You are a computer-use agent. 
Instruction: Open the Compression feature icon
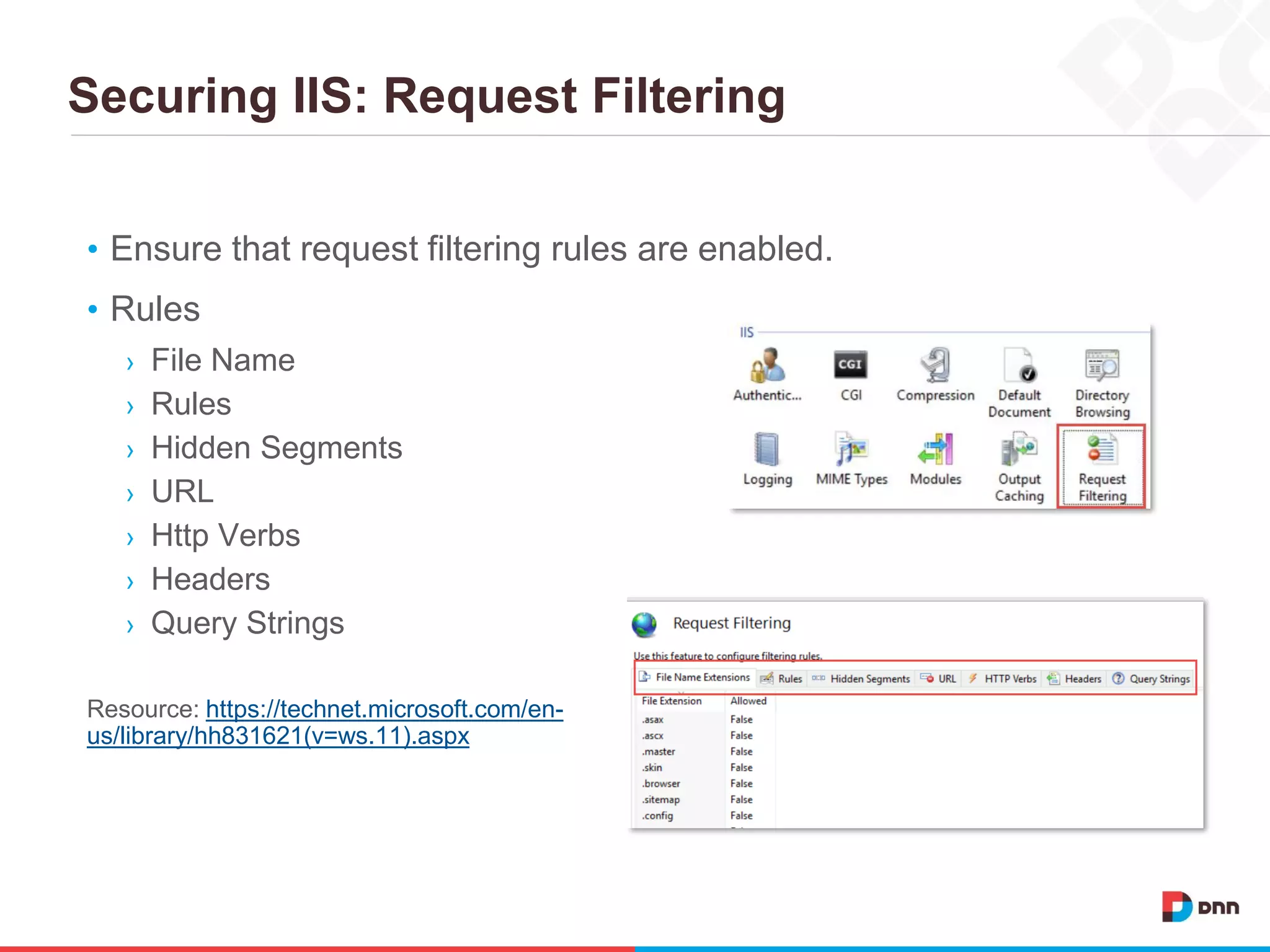[x=935, y=374]
